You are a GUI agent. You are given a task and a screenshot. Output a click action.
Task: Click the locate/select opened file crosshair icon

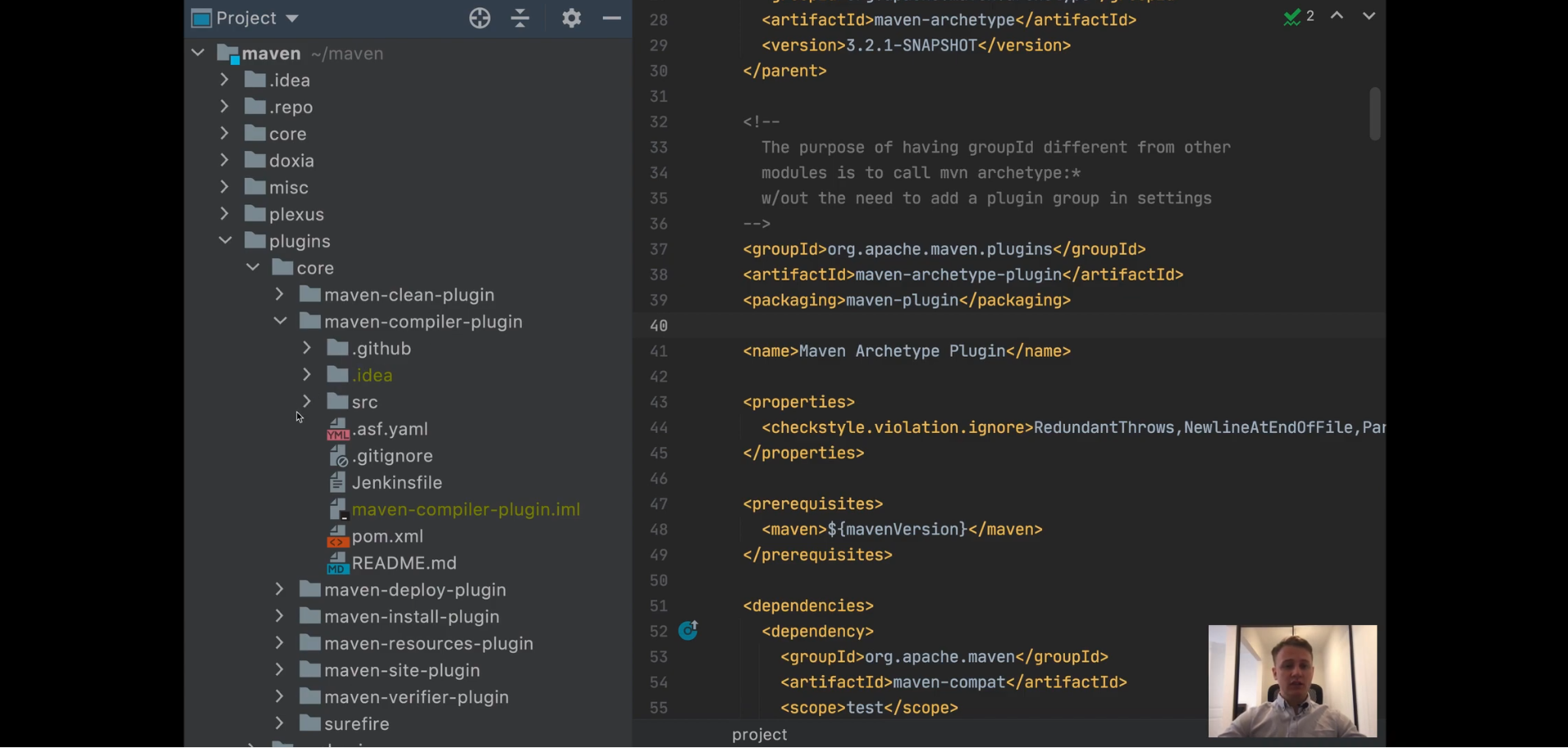coord(480,18)
